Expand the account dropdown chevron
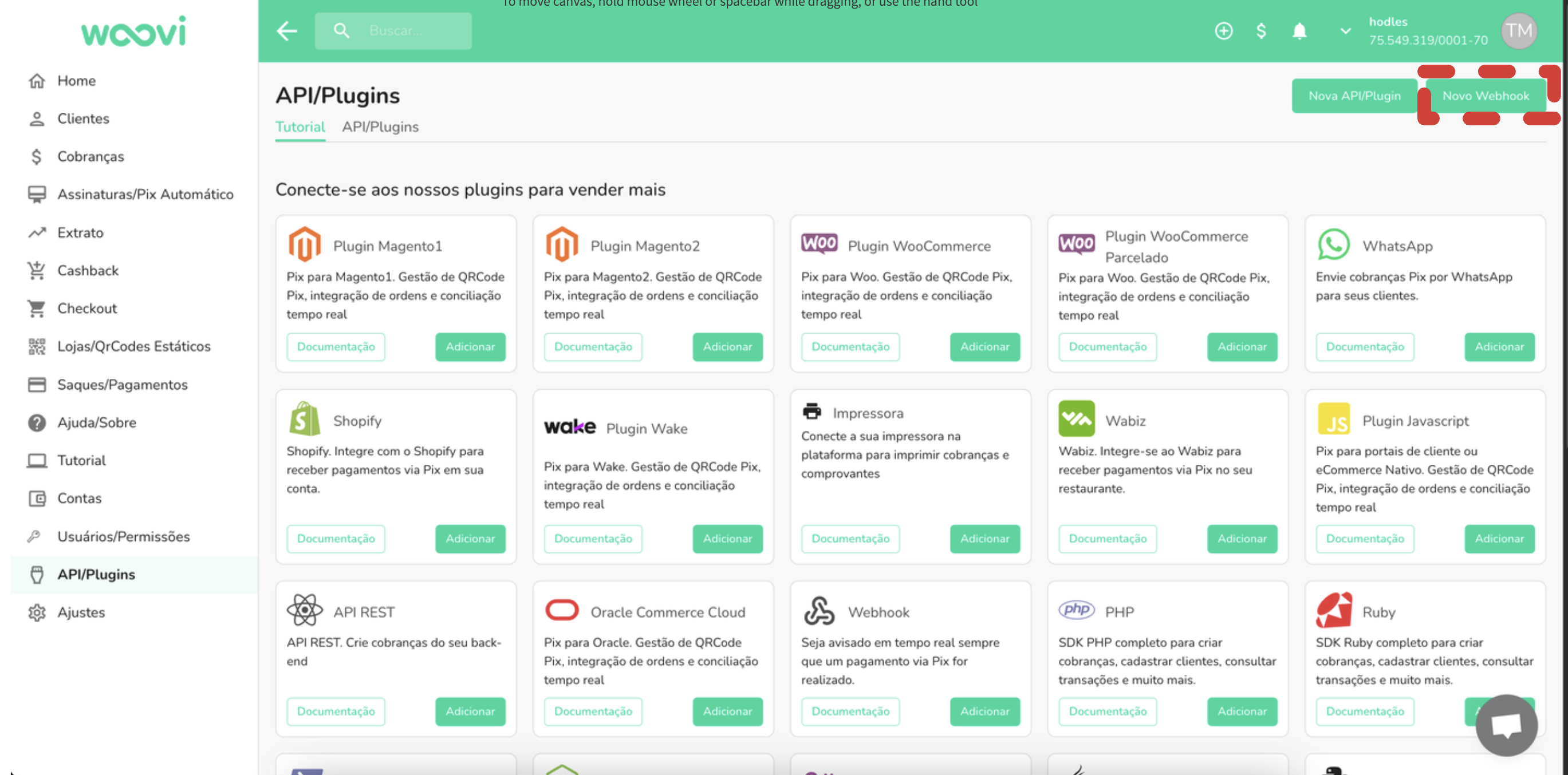Image resolution: width=1568 pixels, height=775 pixels. point(1345,31)
